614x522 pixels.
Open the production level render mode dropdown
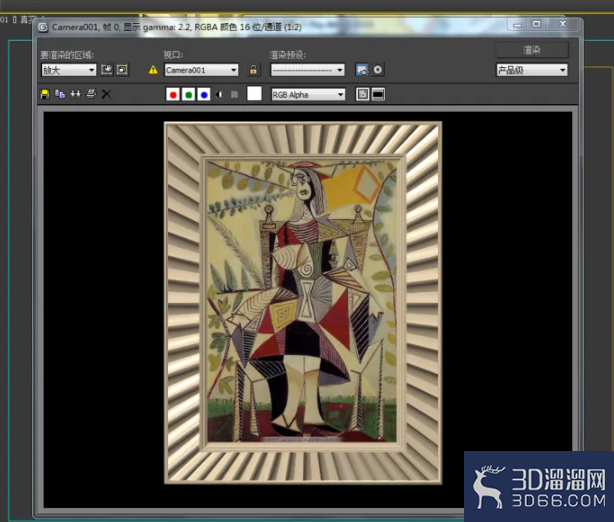tap(532, 70)
